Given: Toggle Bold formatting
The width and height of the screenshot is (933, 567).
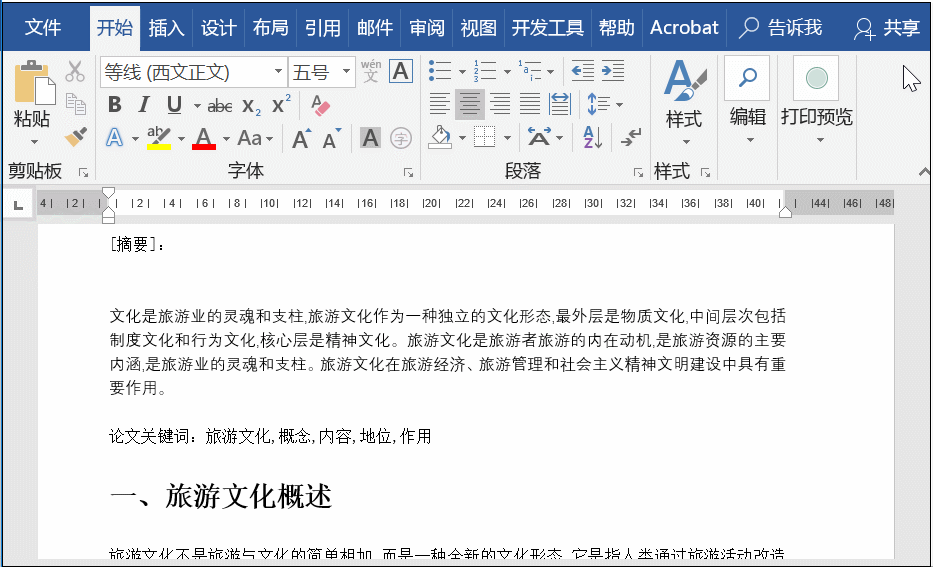Looking at the screenshot, I should coord(115,105).
